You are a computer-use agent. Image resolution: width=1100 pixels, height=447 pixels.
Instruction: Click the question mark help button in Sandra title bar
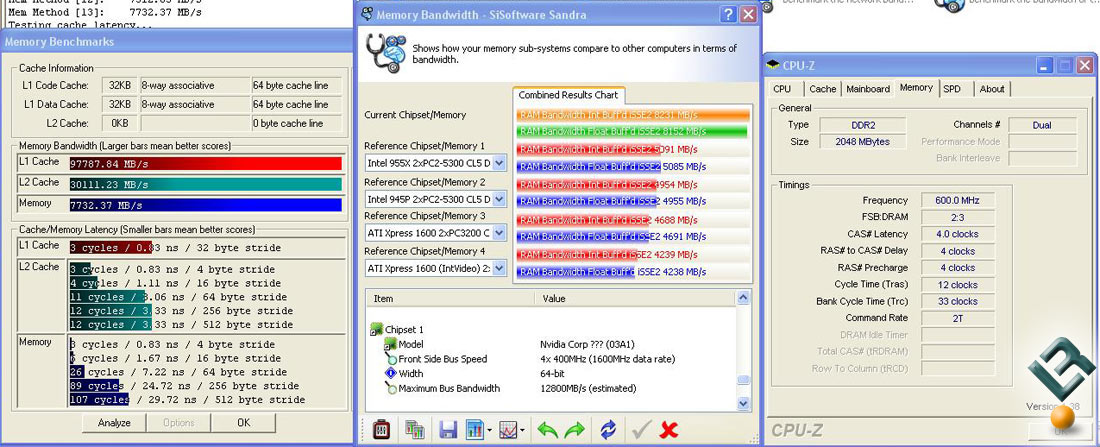coord(729,14)
